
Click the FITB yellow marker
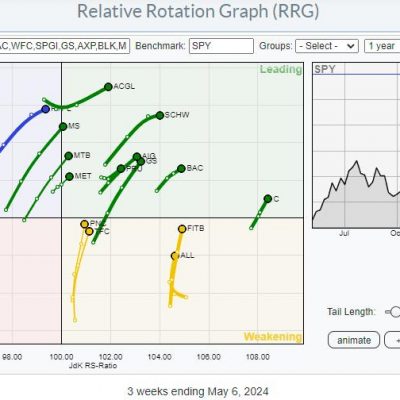182,229
